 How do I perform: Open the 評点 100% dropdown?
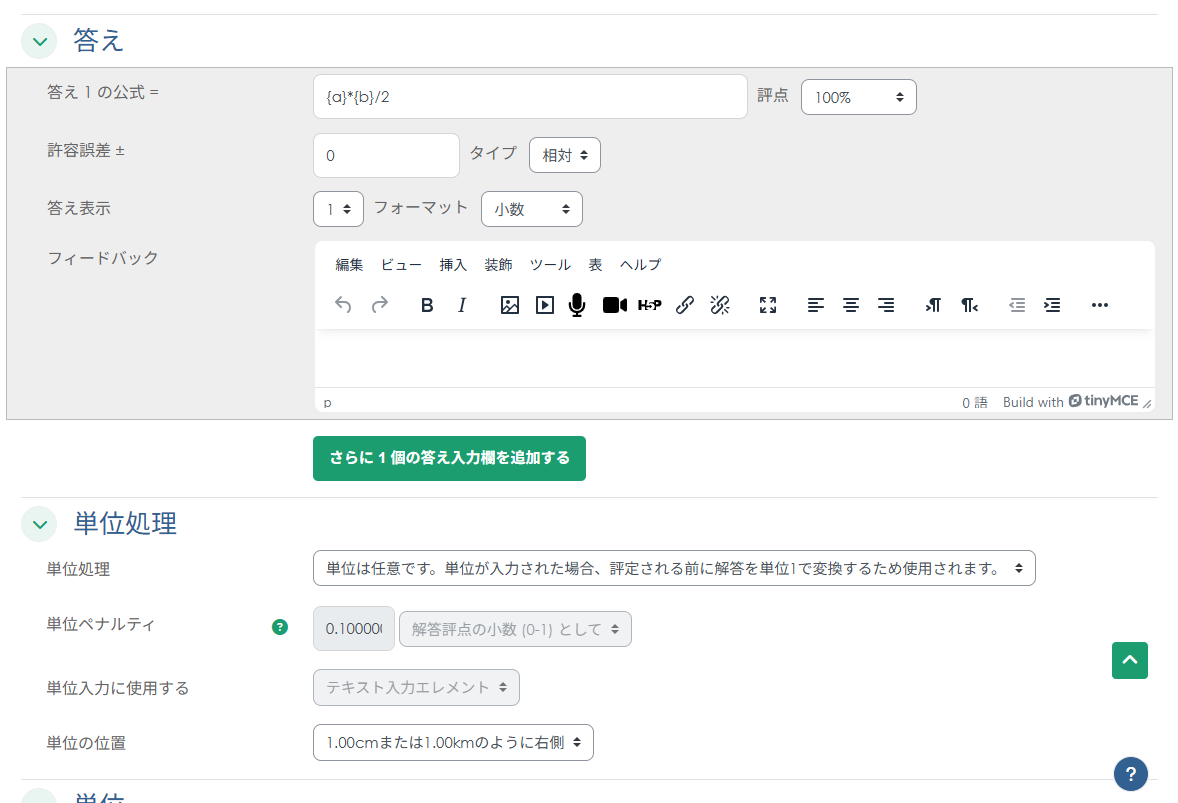click(x=858, y=97)
